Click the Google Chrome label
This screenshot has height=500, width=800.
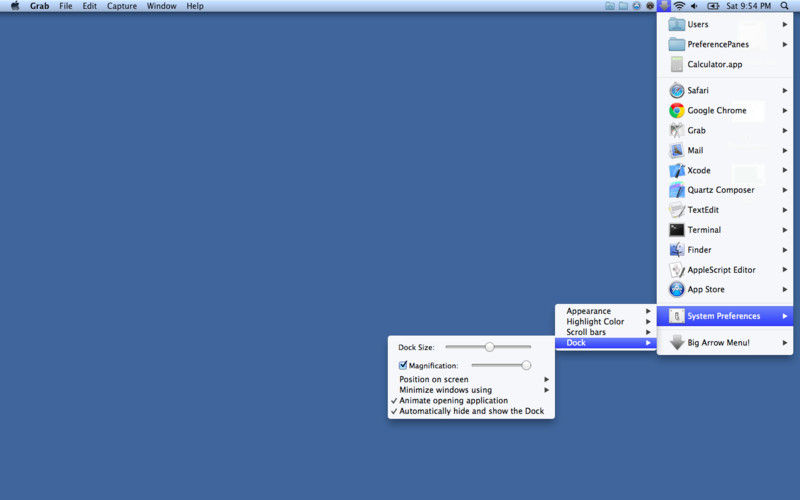(x=716, y=110)
